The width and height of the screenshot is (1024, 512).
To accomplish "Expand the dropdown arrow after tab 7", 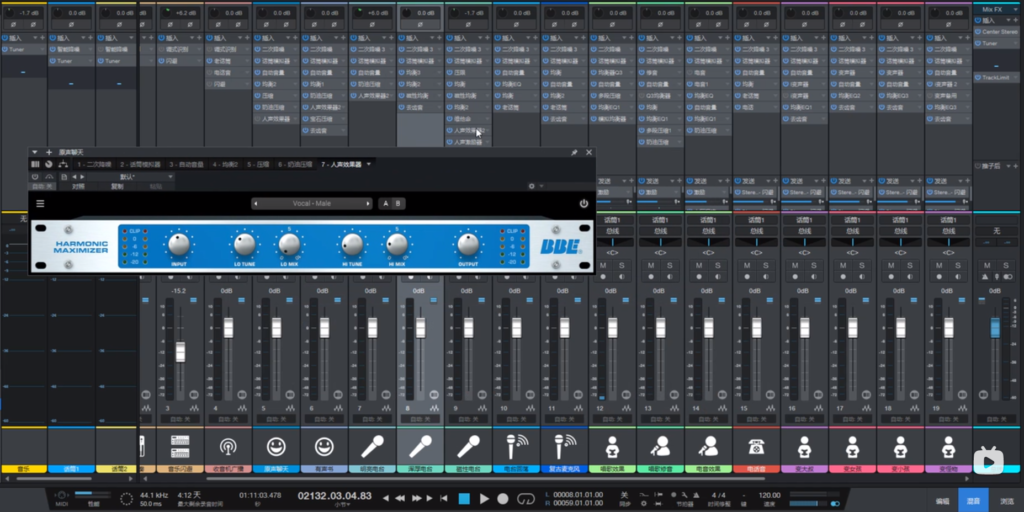I will coord(369,164).
